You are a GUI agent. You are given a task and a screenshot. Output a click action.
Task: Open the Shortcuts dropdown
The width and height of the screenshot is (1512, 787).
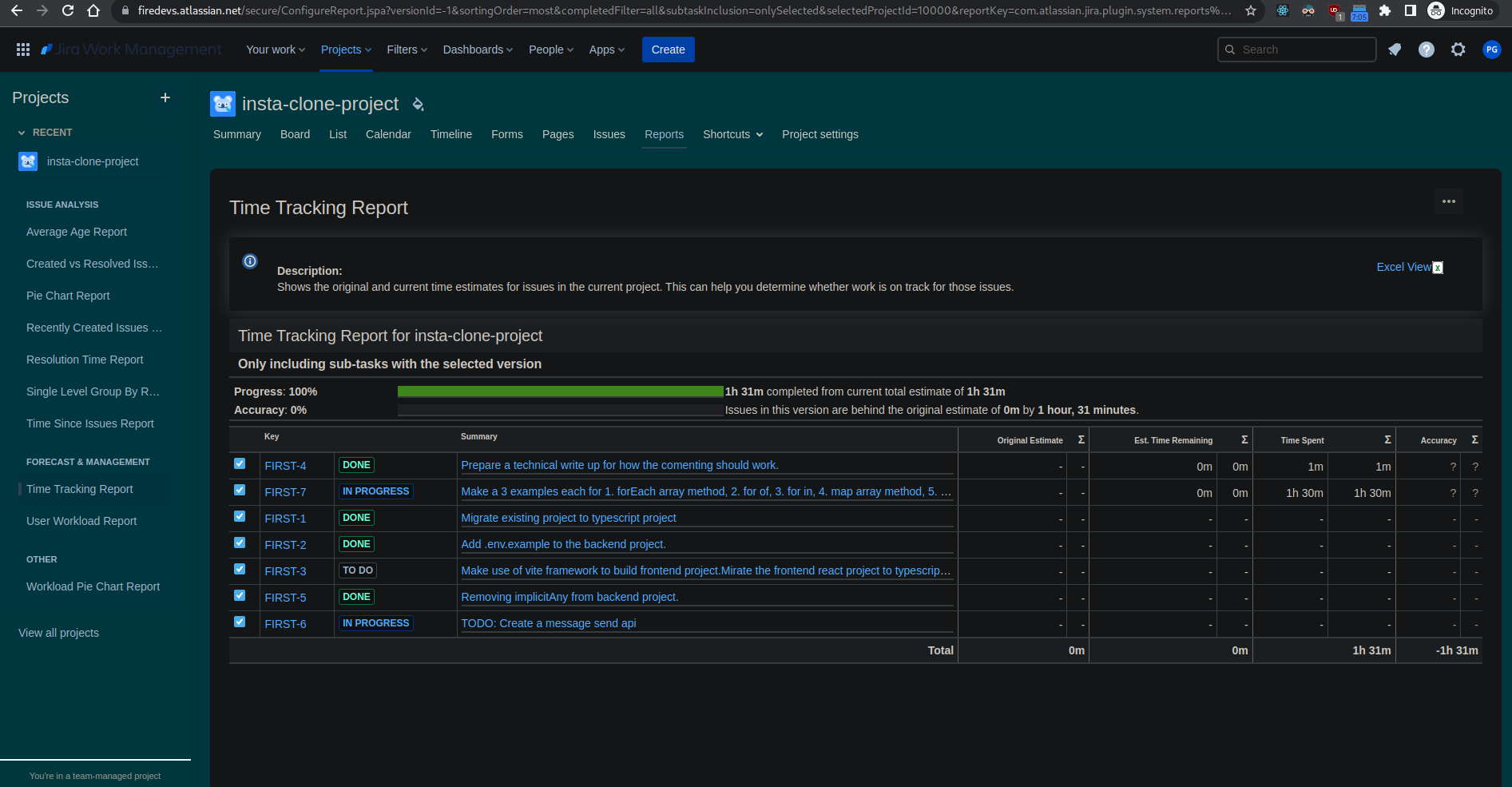click(733, 134)
